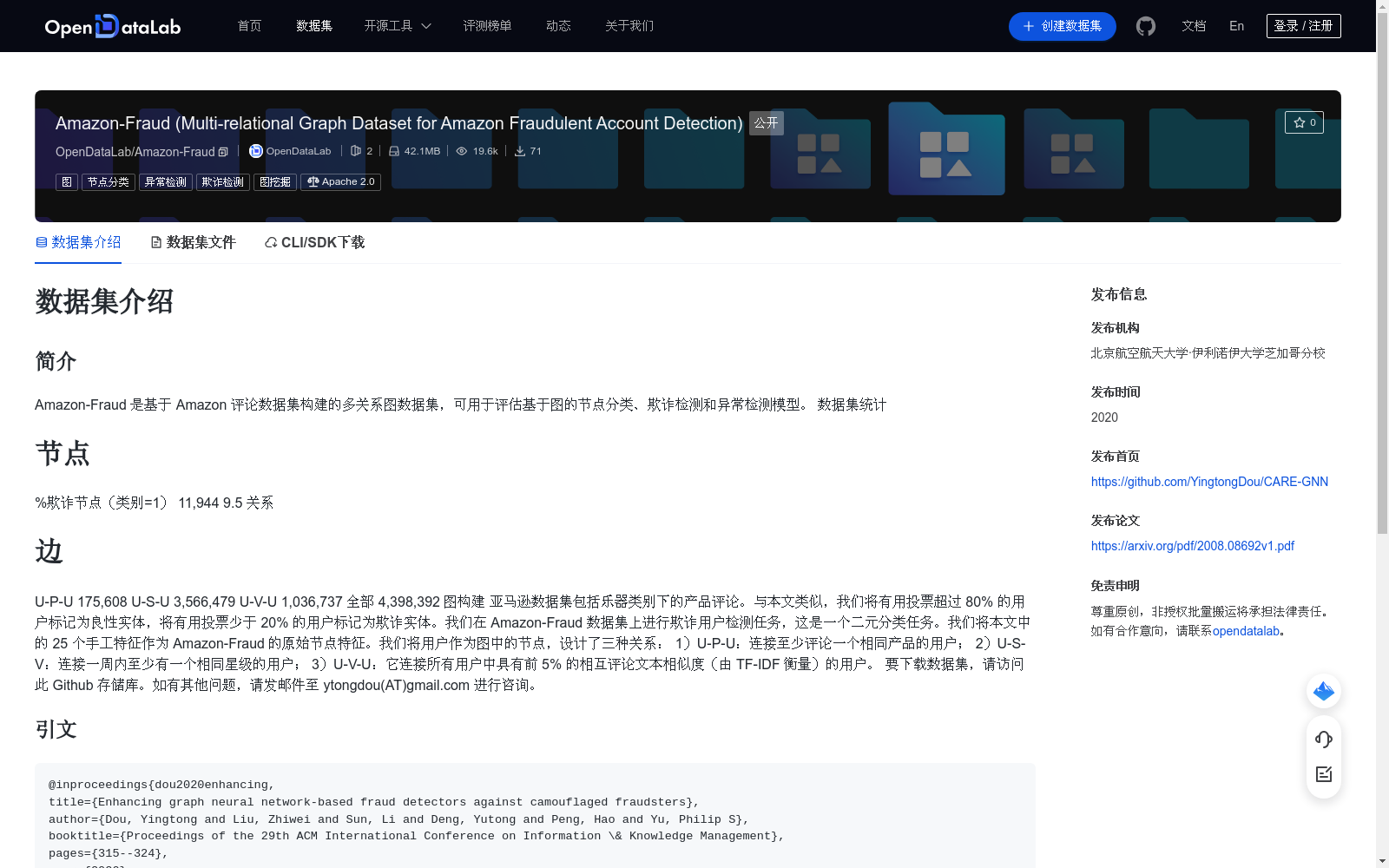Click the 登录 / 注册 button
Screen dimensions: 1389x868
click(1304, 26)
